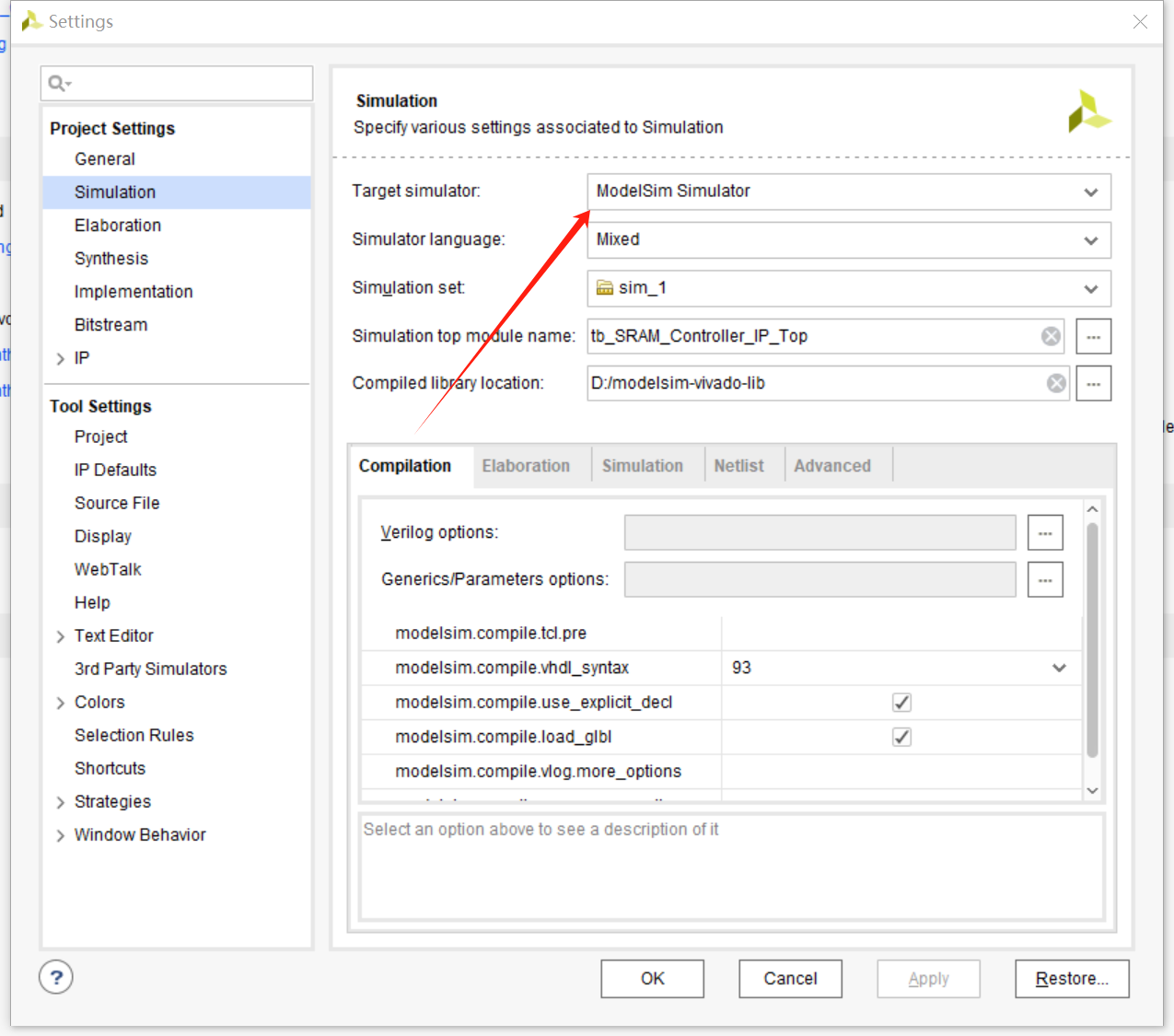Browse for simulation top module name
The width and height of the screenshot is (1174, 1036).
[1094, 336]
